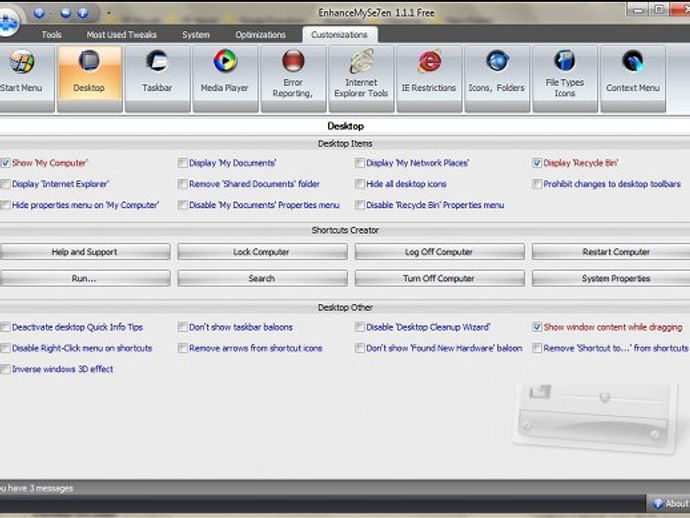Check Disable 'My Documents' Properties menu
This screenshot has width=690, height=518.
point(183,205)
